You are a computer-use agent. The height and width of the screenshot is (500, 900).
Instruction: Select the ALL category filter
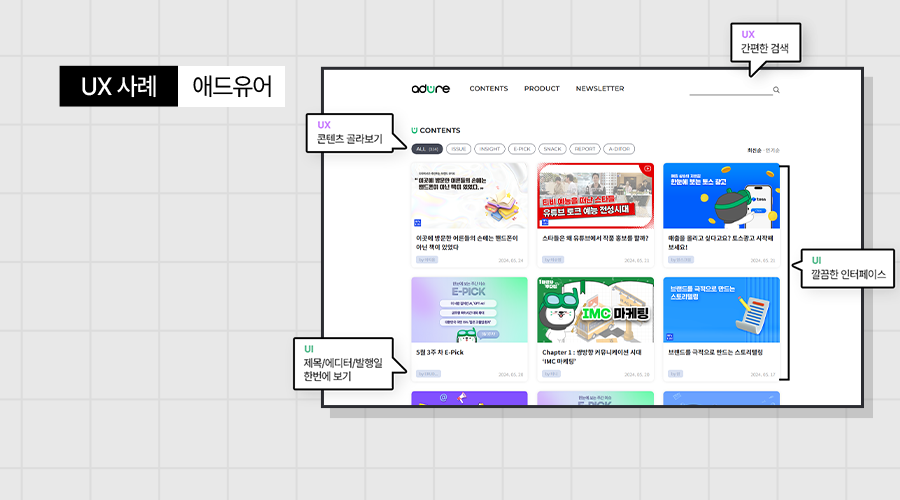click(x=427, y=149)
